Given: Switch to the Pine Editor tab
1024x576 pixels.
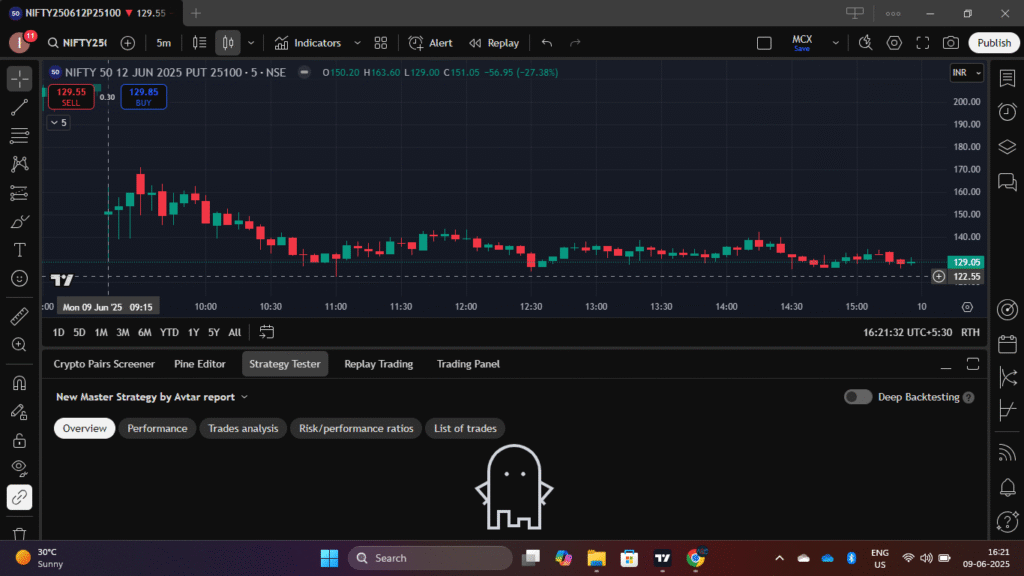Looking at the screenshot, I should pyautogui.click(x=200, y=364).
